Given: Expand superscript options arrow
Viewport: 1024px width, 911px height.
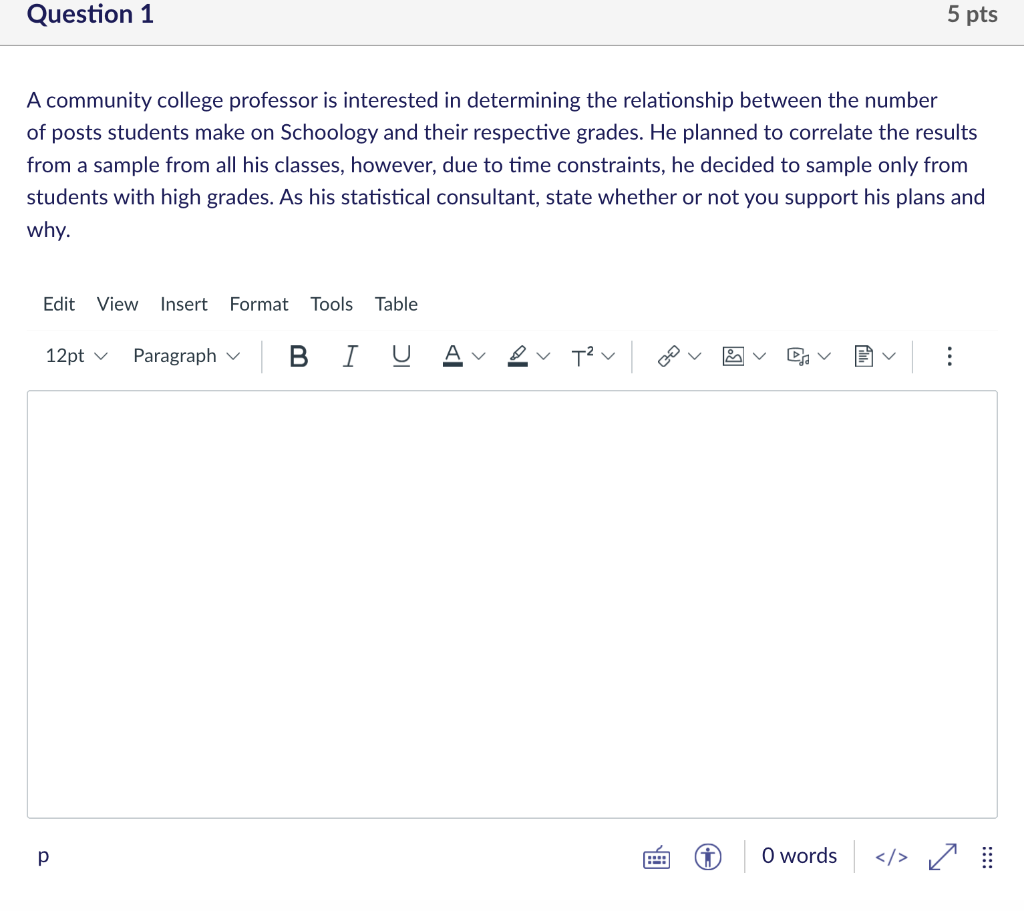Looking at the screenshot, I should point(608,357).
